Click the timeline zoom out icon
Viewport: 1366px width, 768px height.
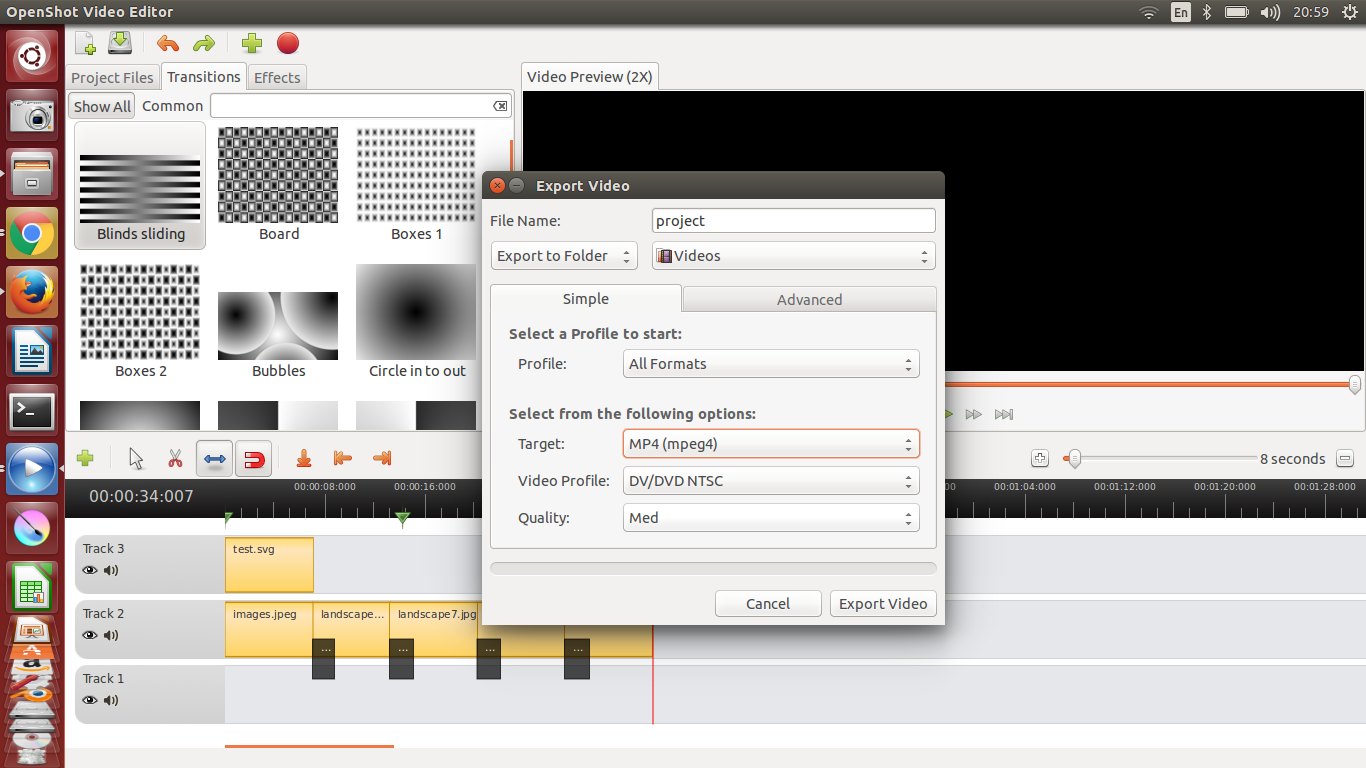pos(1344,458)
